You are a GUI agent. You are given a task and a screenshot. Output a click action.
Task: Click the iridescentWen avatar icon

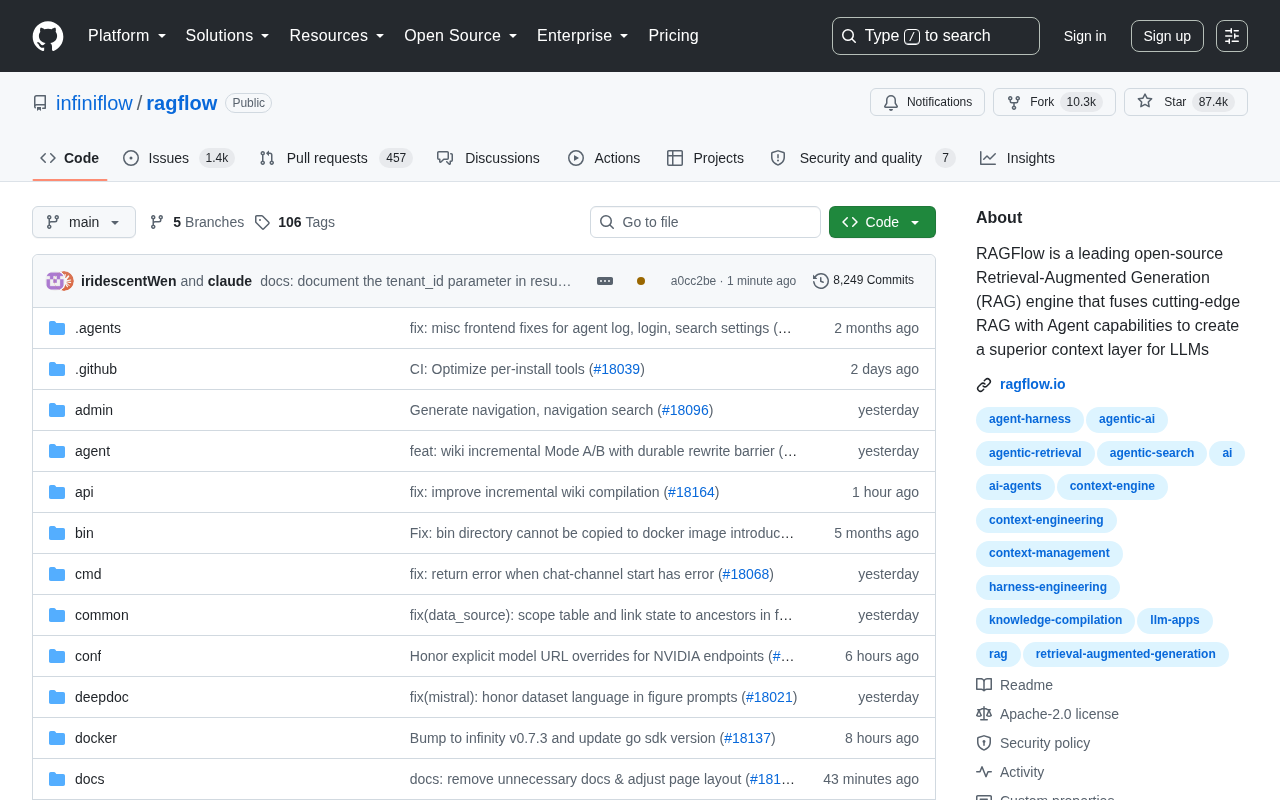click(55, 281)
